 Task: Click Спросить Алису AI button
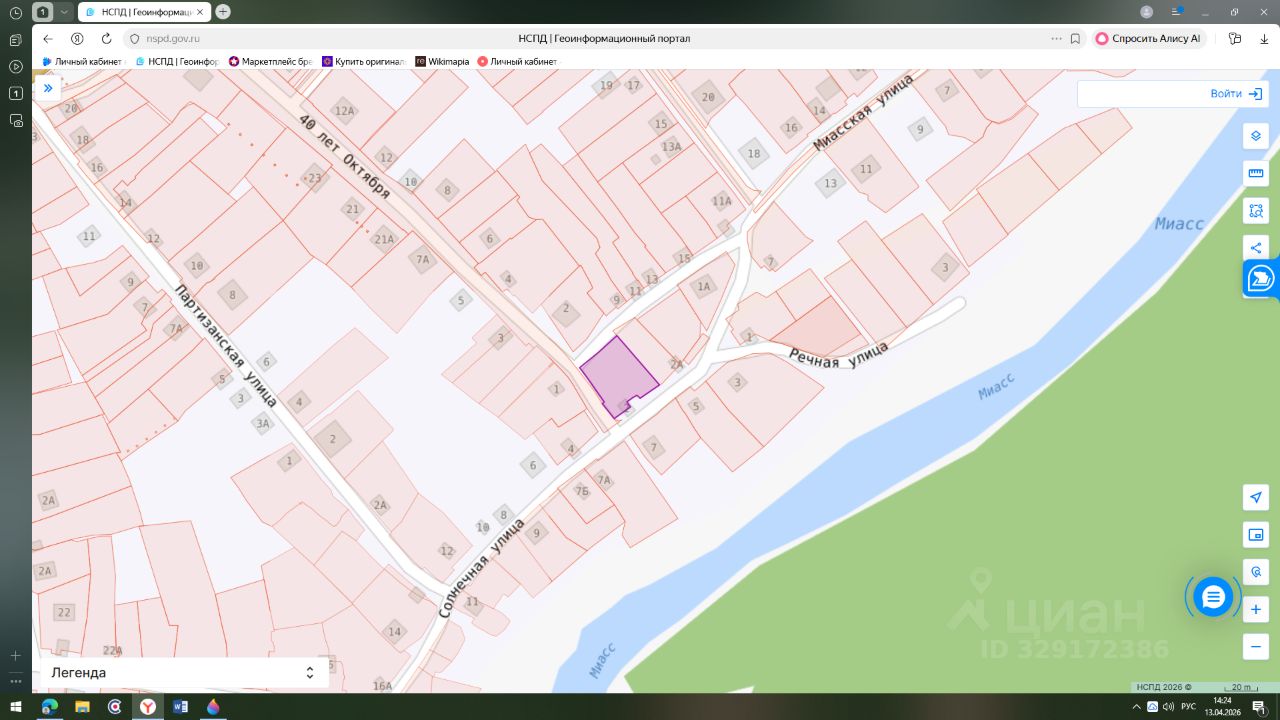pos(1148,39)
